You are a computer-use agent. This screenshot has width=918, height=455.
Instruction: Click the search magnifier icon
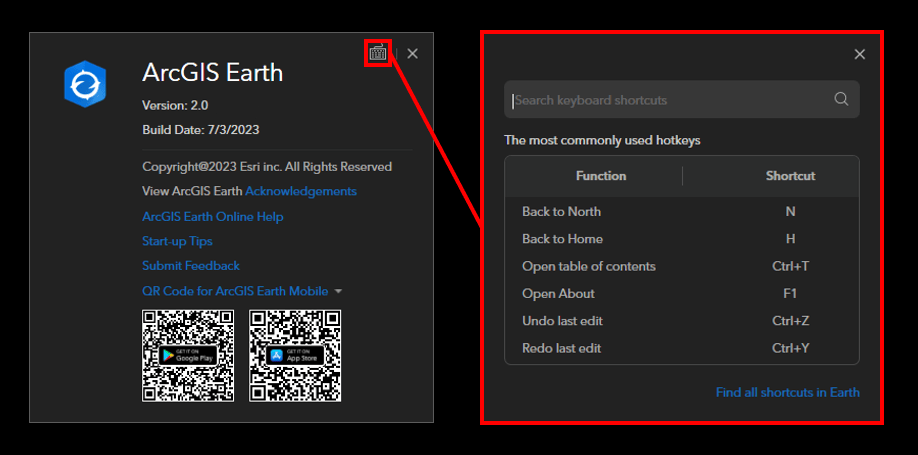pos(841,99)
